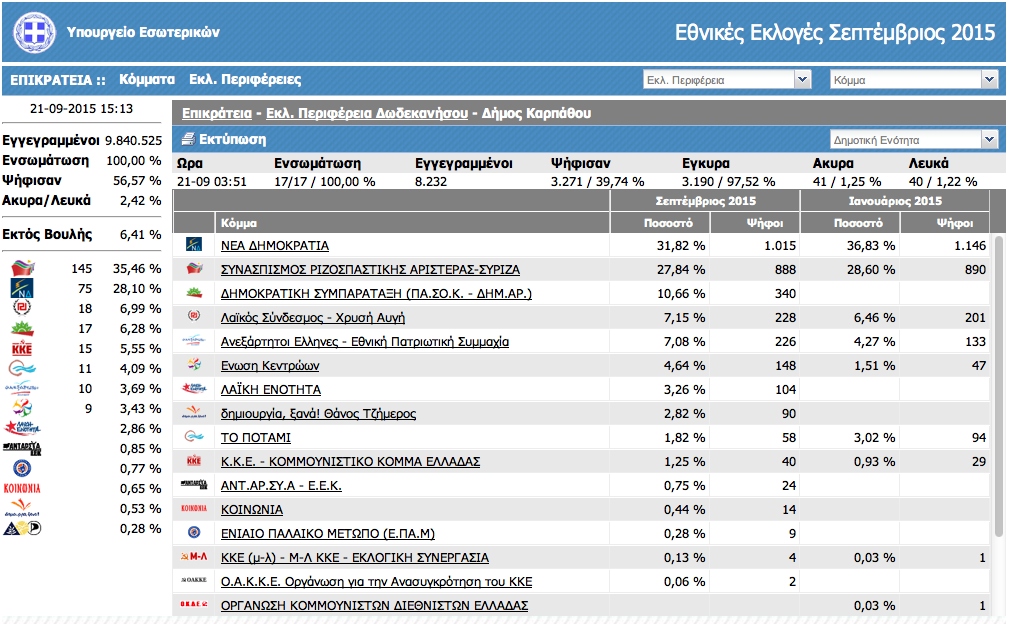This screenshot has width=1014, height=624.
Task: Click the sidebar logo next to 3,43 %
Action: (22, 408)
